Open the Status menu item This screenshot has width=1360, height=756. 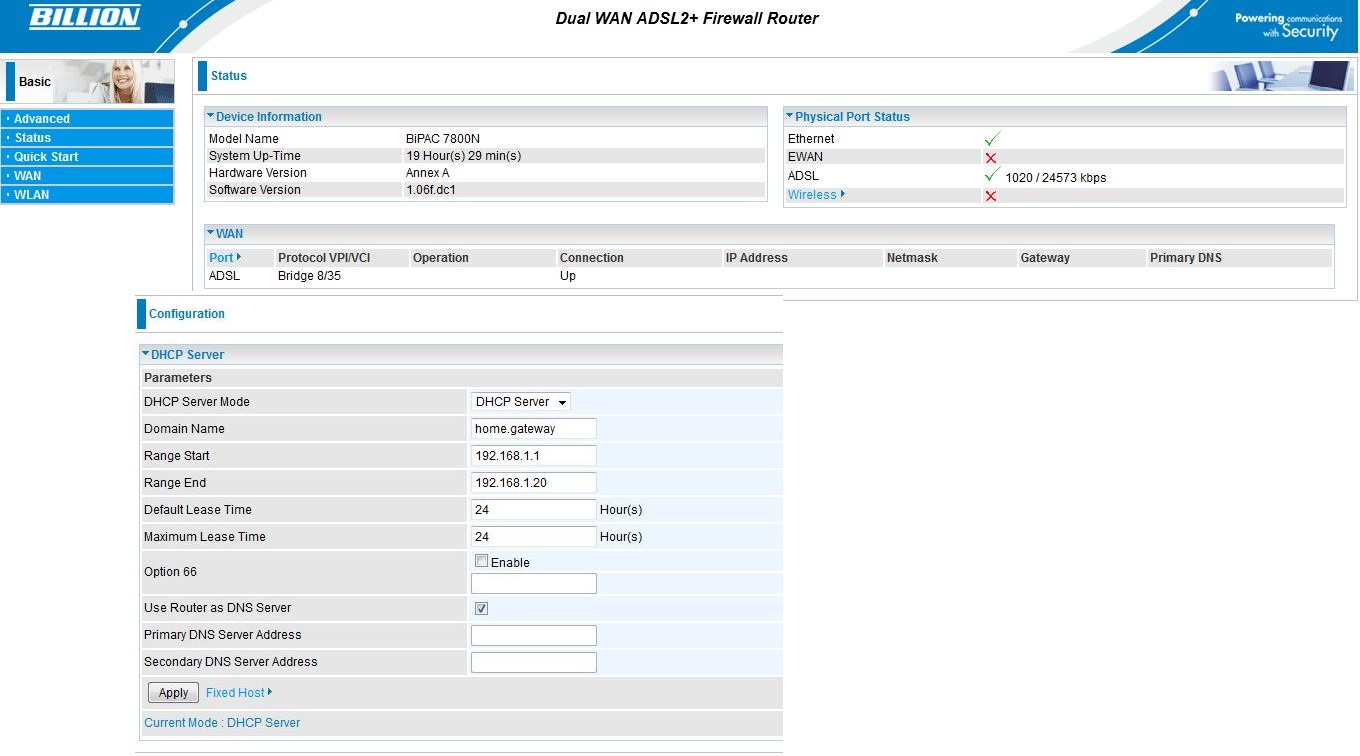(87, 138)
